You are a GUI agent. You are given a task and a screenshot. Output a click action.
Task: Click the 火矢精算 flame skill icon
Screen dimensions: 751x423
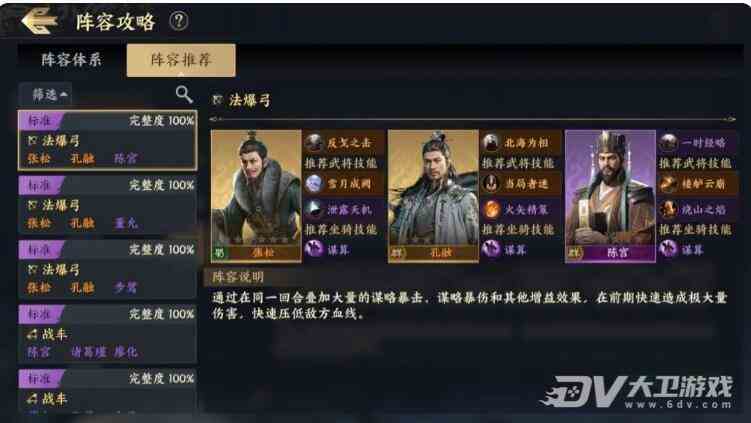[491, 209]
